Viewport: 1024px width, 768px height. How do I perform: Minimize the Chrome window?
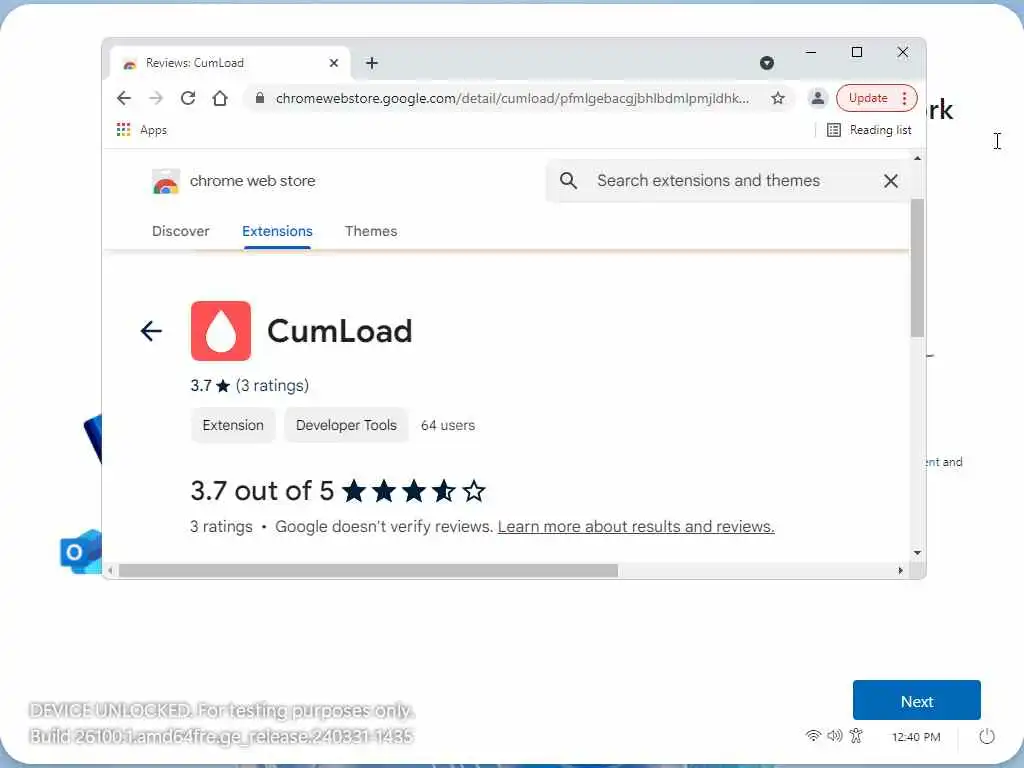811,52
